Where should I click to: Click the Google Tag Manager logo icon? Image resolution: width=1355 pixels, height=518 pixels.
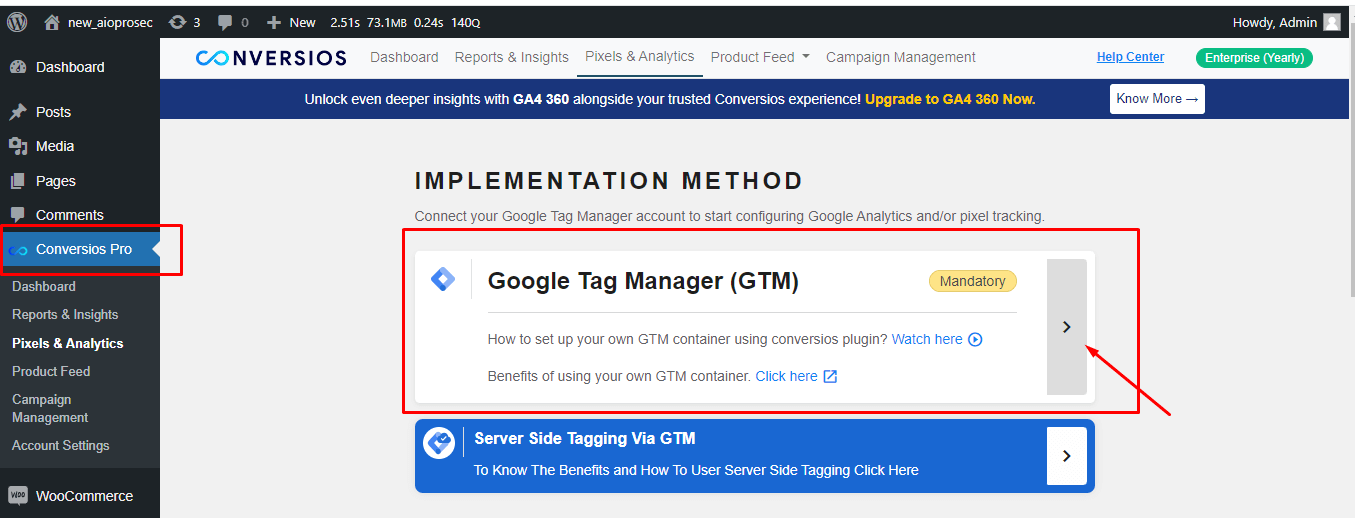(x=443, y=279)
